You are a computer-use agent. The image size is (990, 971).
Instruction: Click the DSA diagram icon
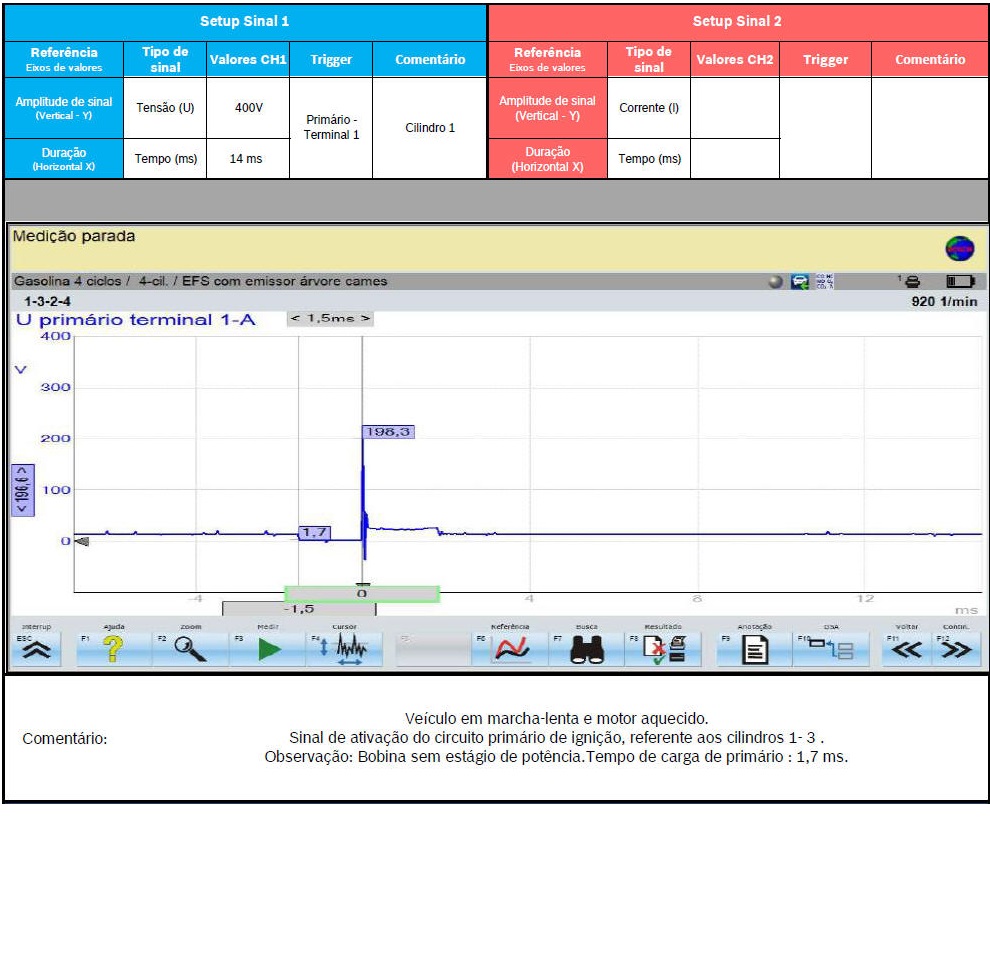[831, 650]
